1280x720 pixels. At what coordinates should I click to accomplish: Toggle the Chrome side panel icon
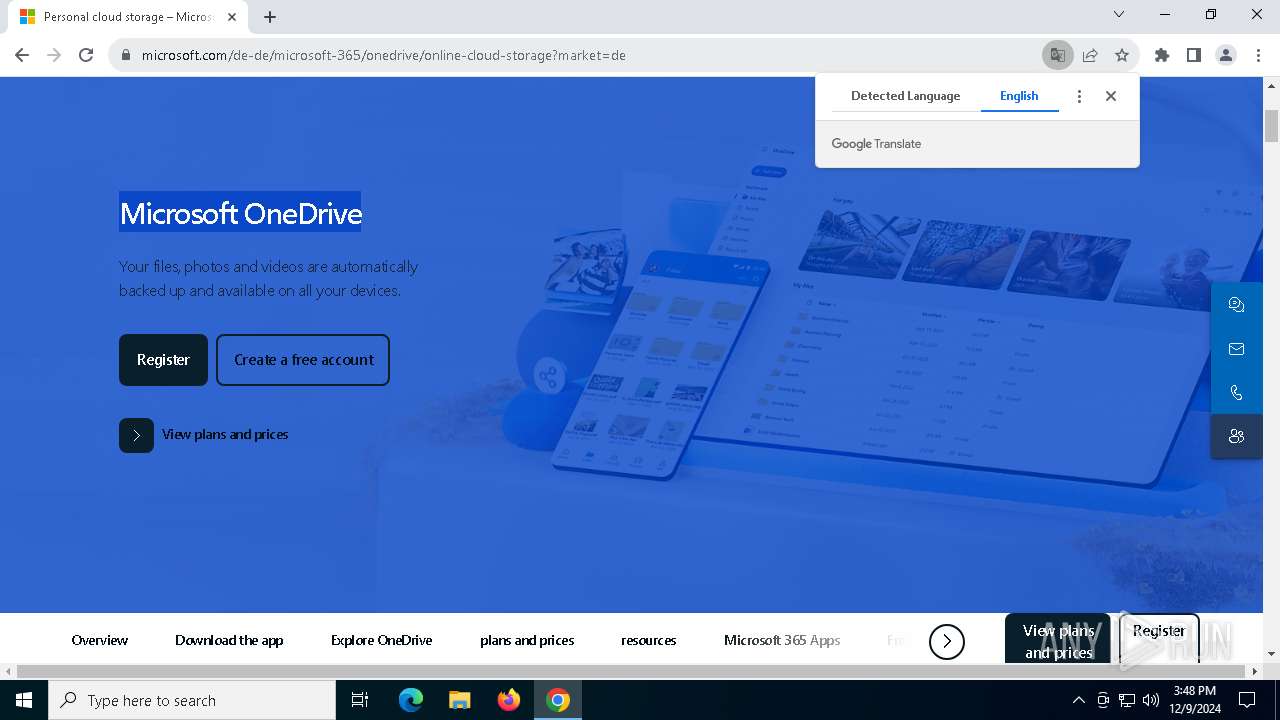(x=1194, y=55)
